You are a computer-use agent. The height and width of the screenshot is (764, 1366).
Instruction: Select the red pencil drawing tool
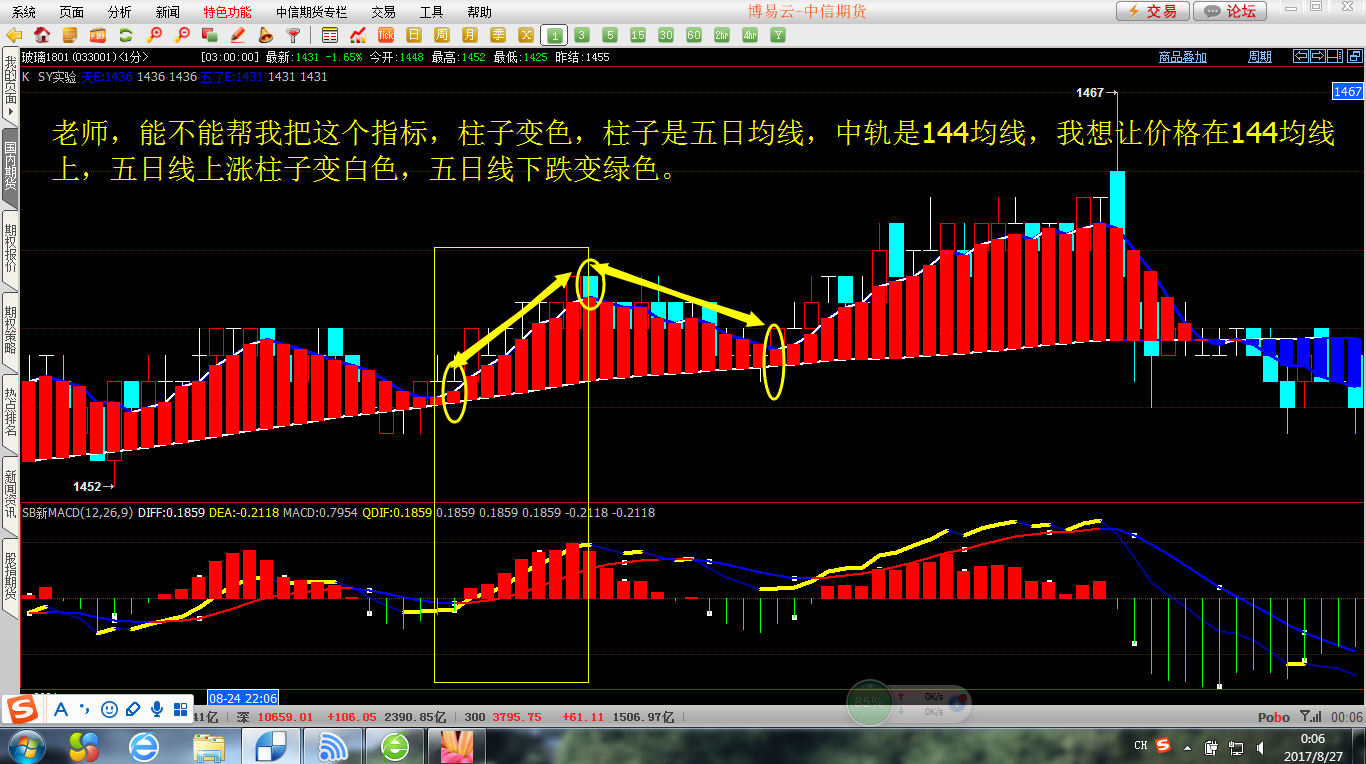pos(238,35)
